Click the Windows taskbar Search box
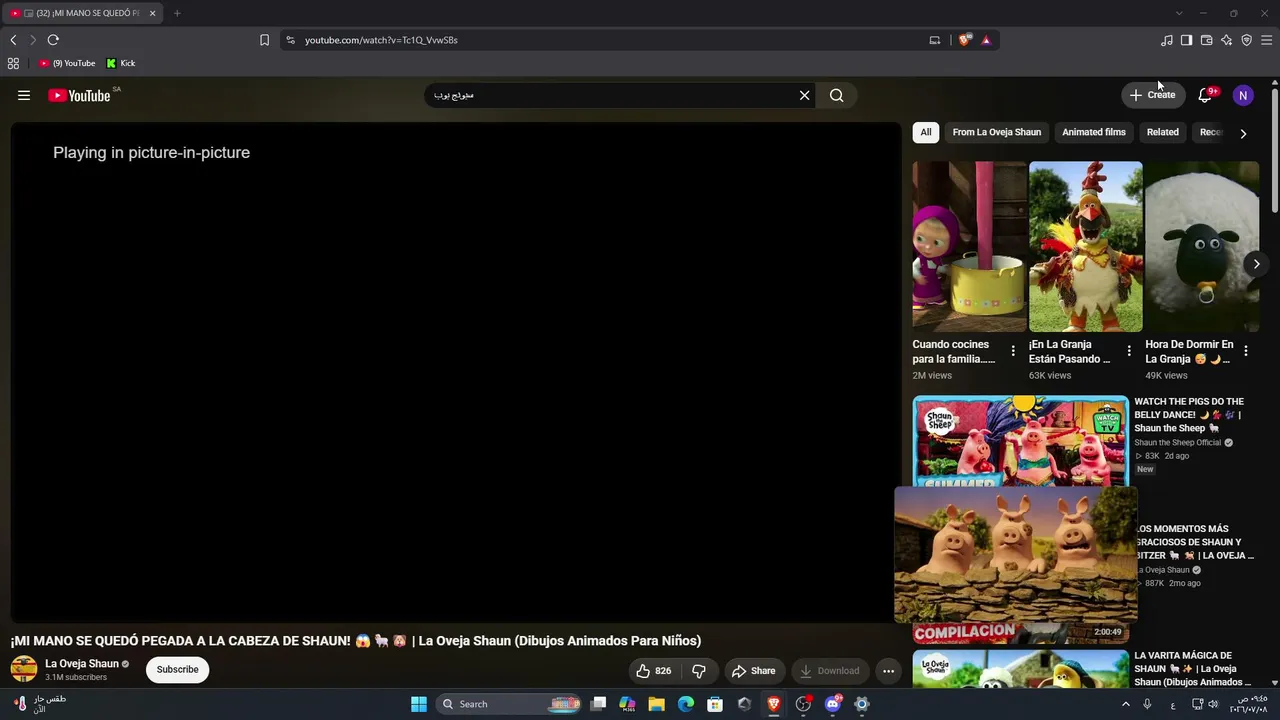 [x=511, y=704]
